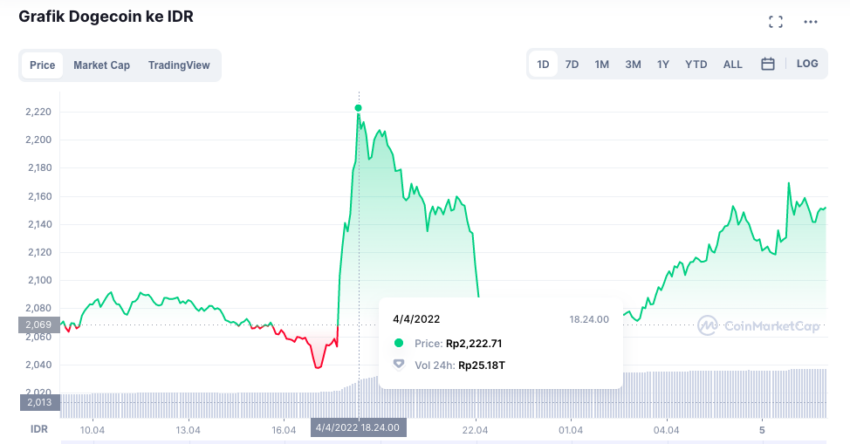The width and height of the screenshot is (850, 444).
Task: Show ALL time price history
Action: click(732, 65)
